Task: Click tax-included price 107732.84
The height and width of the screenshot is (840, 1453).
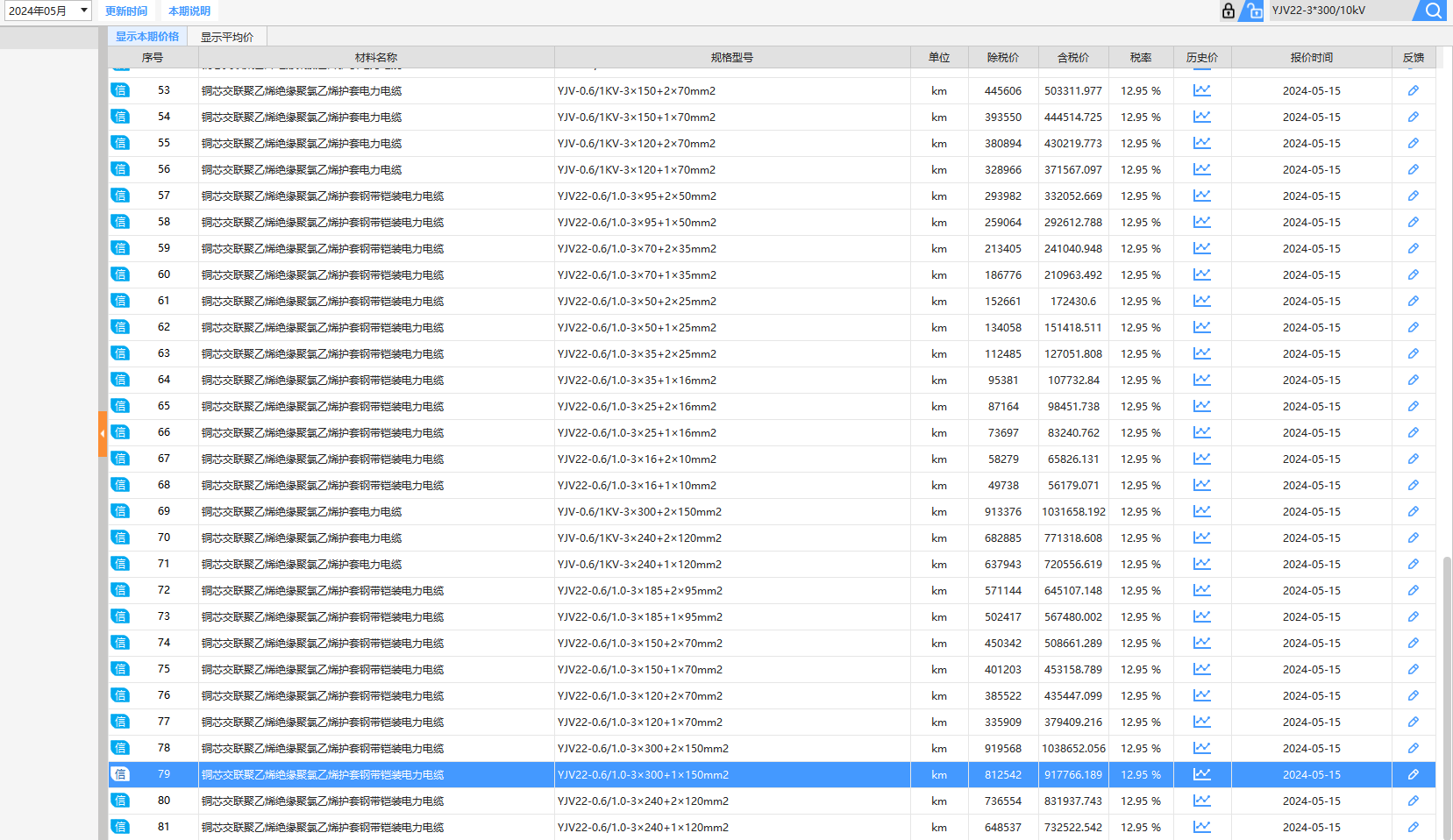Action: pos(1073,381)
